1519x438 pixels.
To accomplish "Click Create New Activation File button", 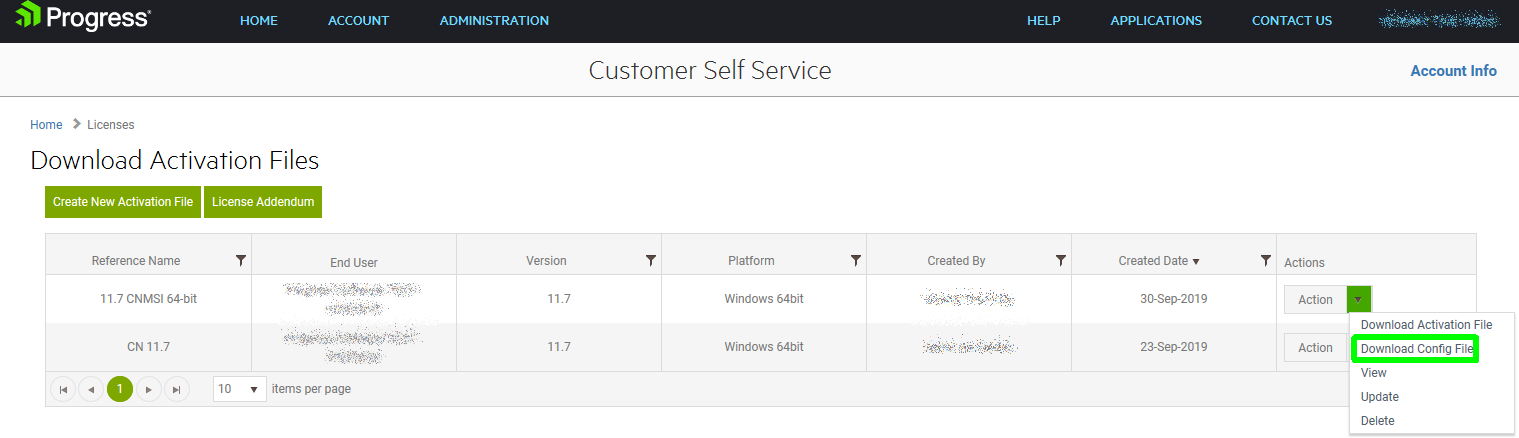I will (x=123, y=202).
